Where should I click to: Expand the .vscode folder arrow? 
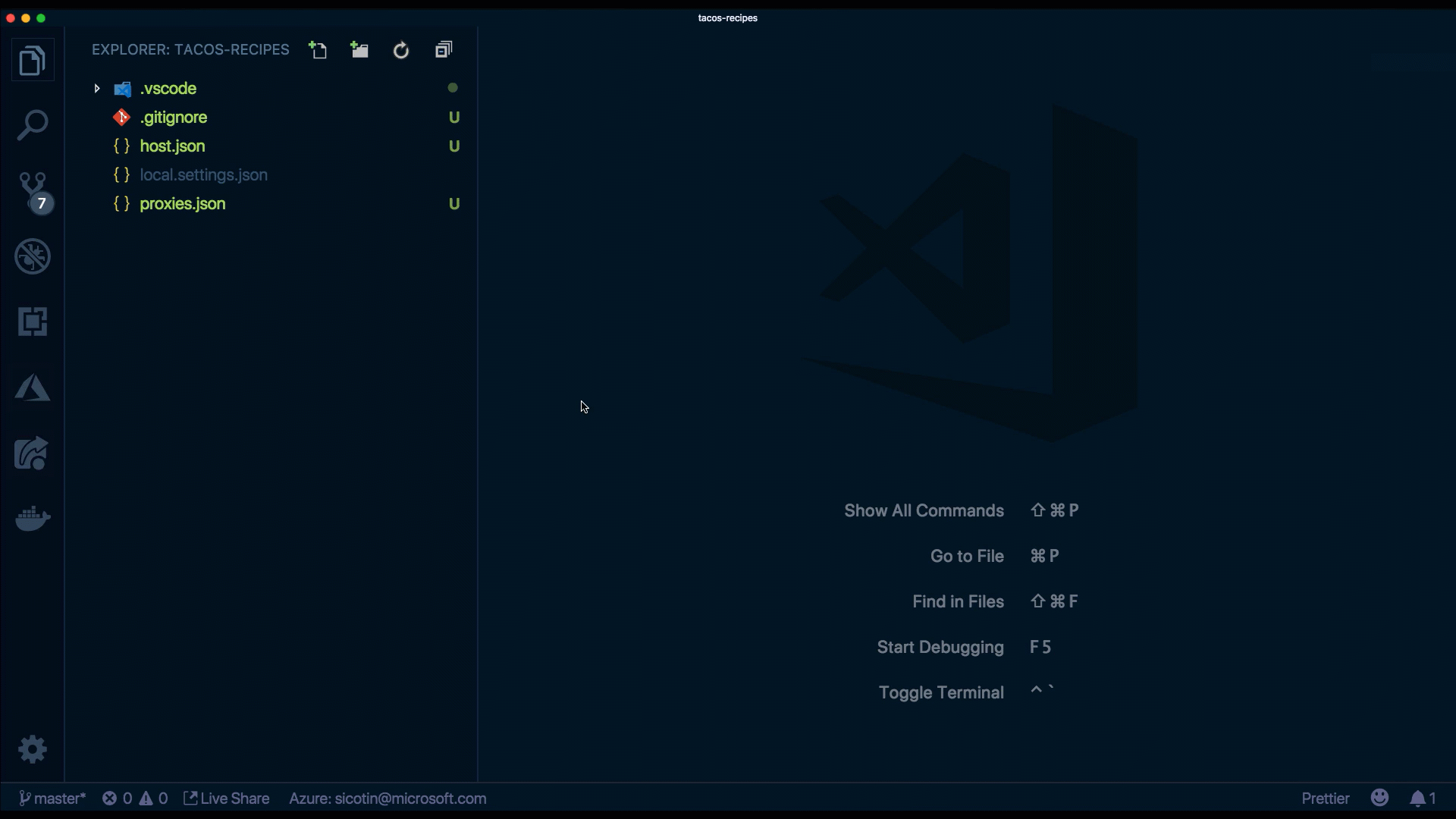click(97, 89)
